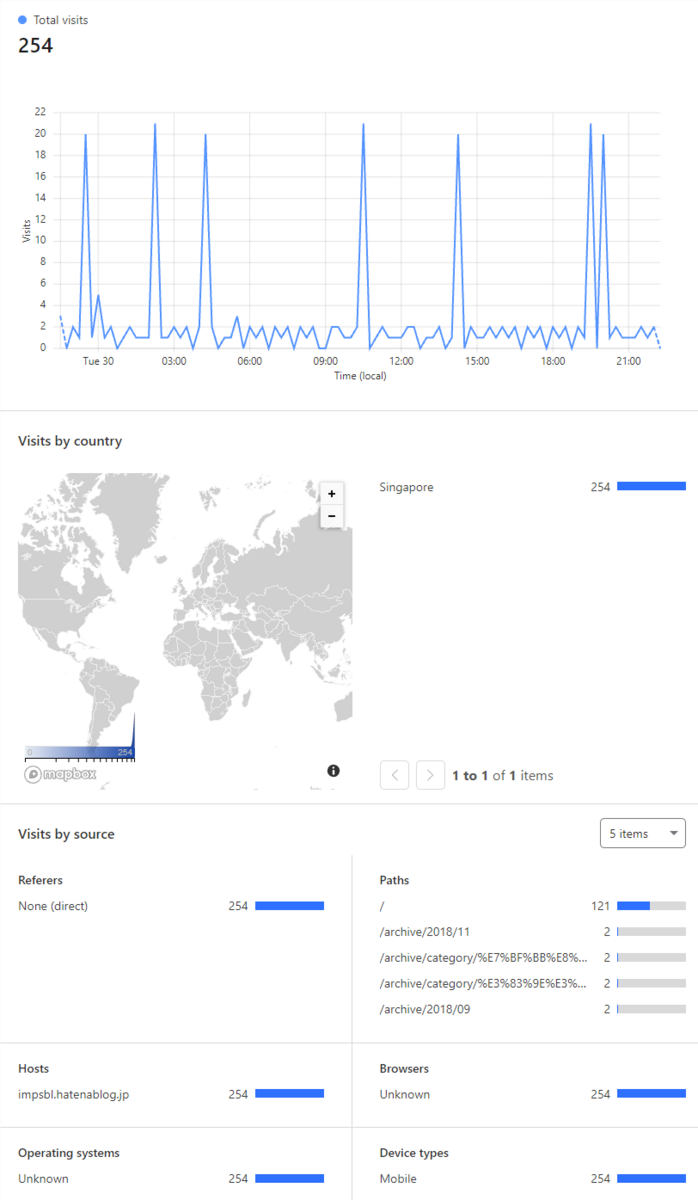Select the Unknown browser entry

pos(532,1094)
